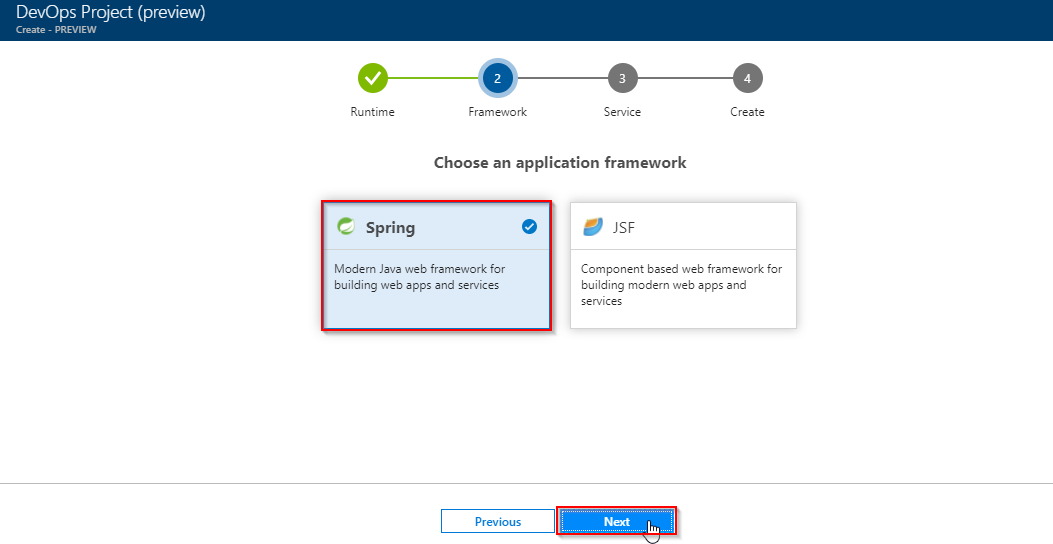
Task: Go back with the Previous button
Action: [x=498, y=522]
